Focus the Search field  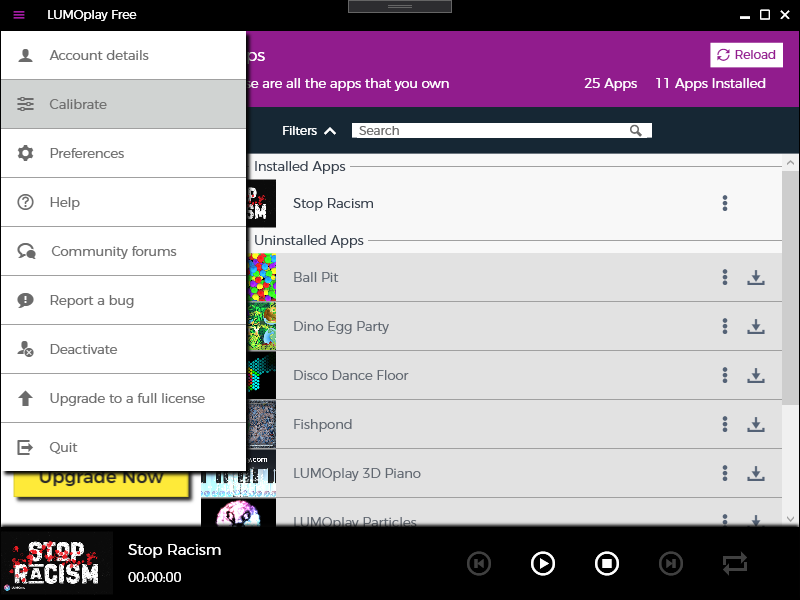click(502, 131)
